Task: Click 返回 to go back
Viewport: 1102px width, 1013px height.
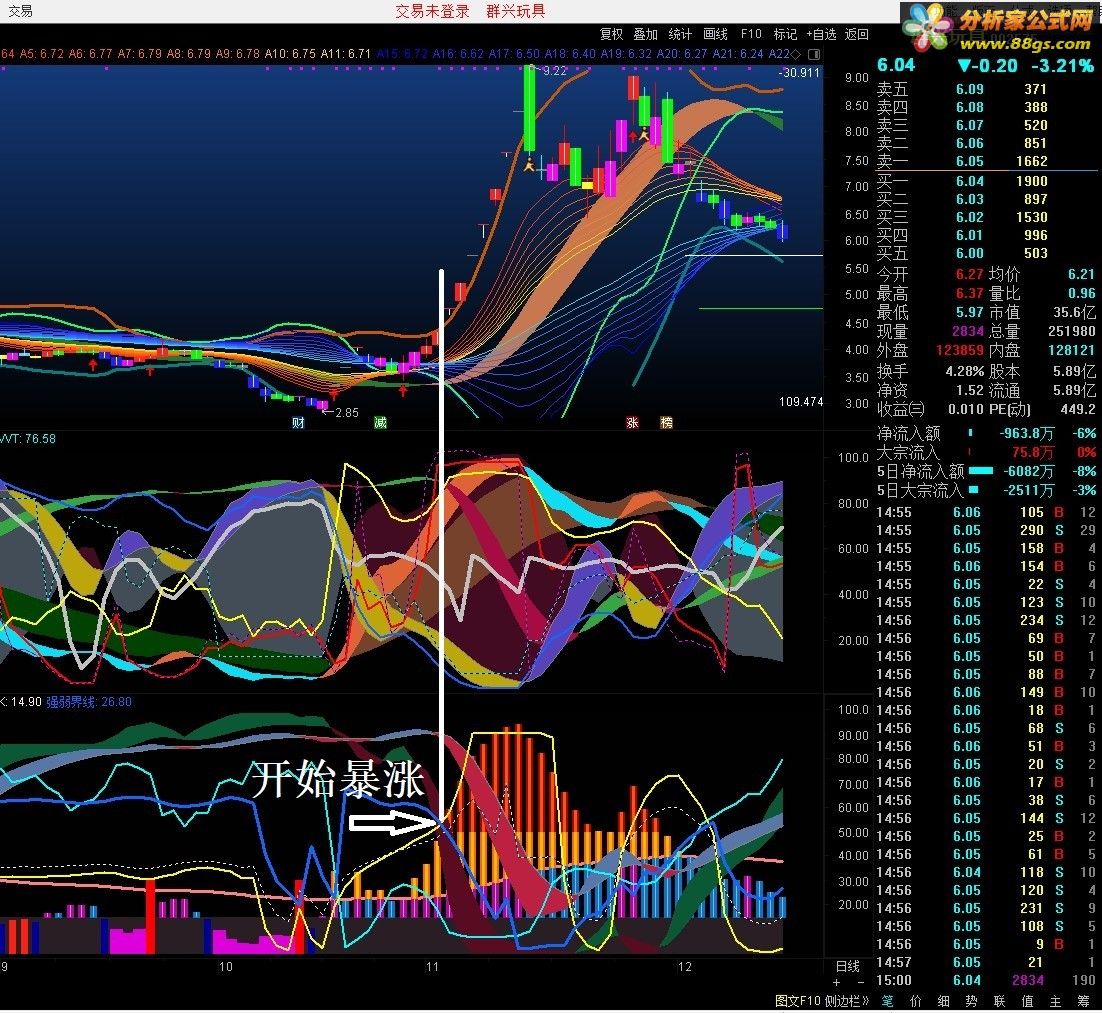Action: (856, 34)
